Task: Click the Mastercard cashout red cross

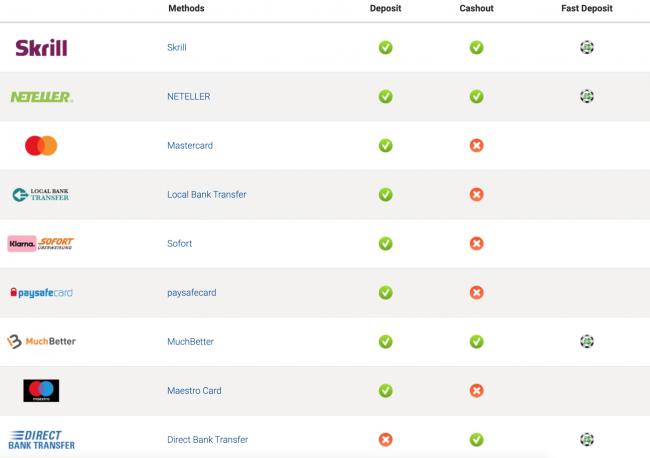Action: (x=477, y=146)
